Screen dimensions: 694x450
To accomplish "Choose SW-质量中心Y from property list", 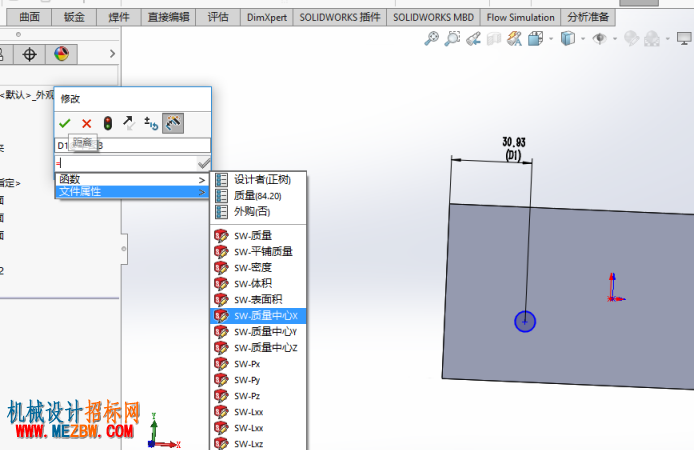I will tap(258, 331).
